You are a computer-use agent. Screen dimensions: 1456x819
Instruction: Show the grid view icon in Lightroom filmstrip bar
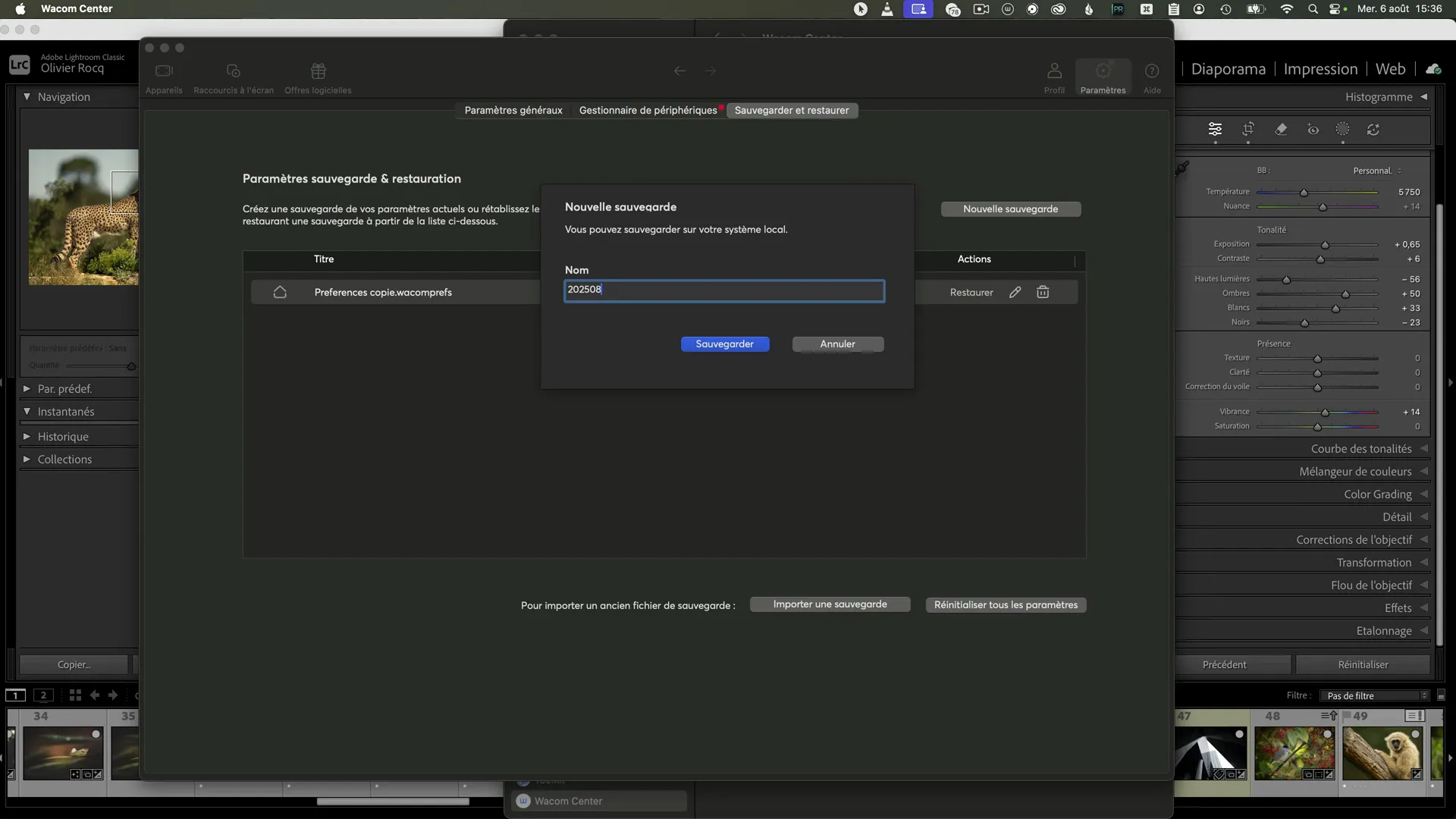(75, 695)
